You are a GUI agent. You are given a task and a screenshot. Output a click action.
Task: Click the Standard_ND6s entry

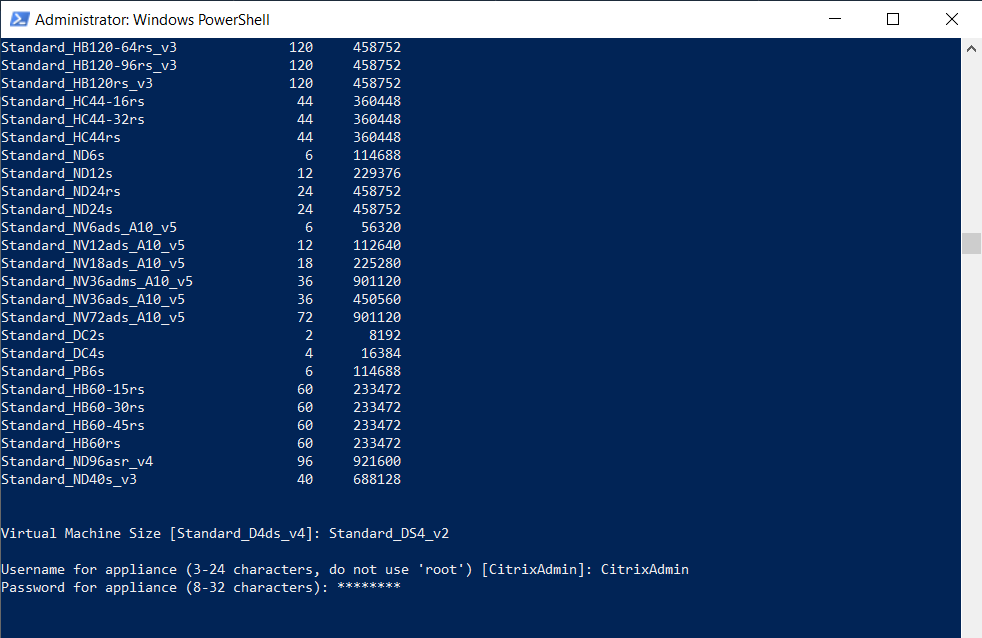(53, 156)
